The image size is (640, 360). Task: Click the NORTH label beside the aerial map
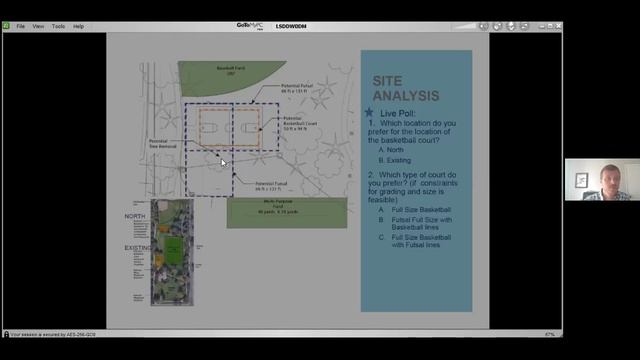point(135,216)
